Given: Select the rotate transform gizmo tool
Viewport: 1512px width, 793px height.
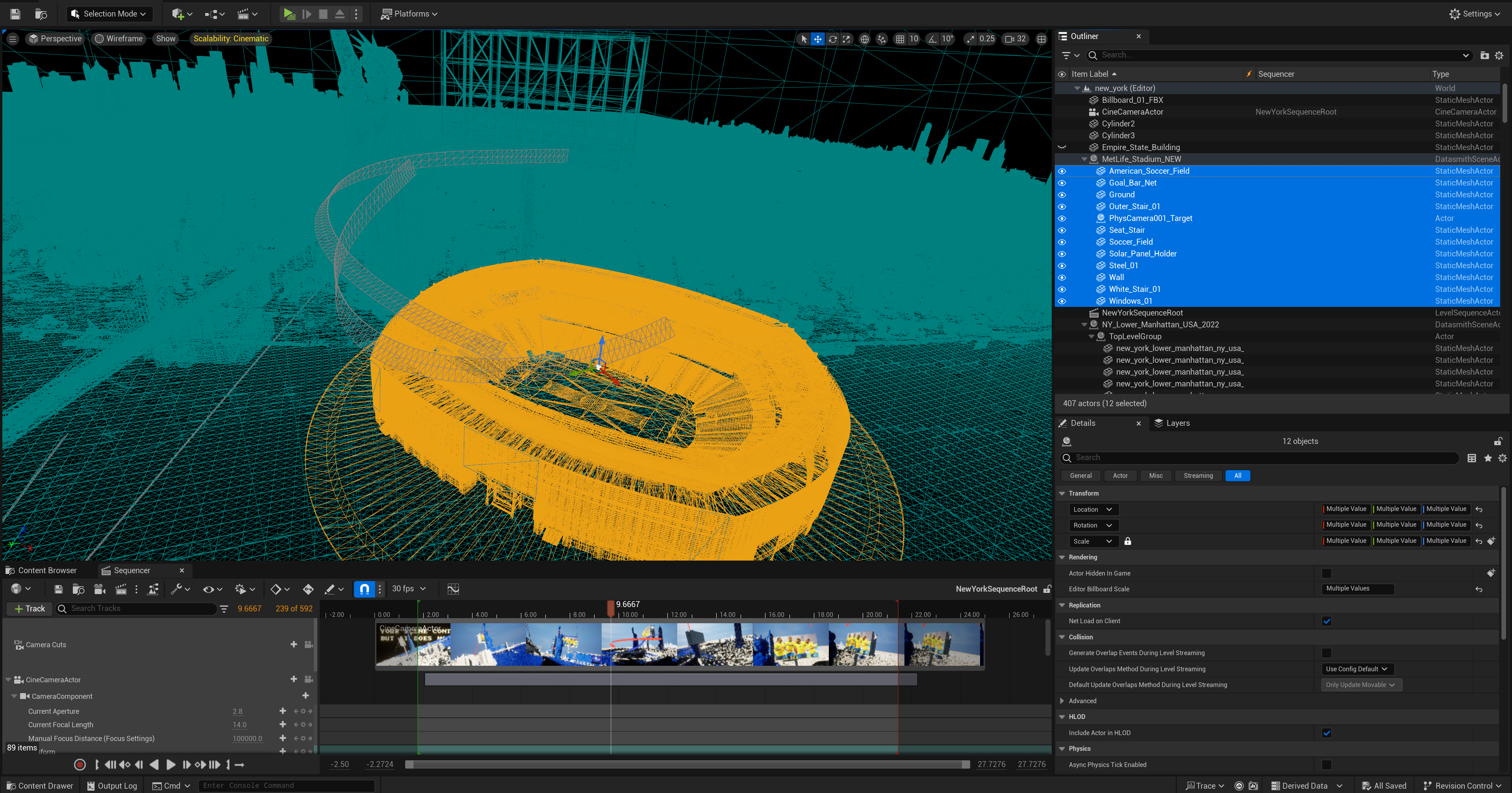Looking at the screenshot, I should [x=832, y=39].
